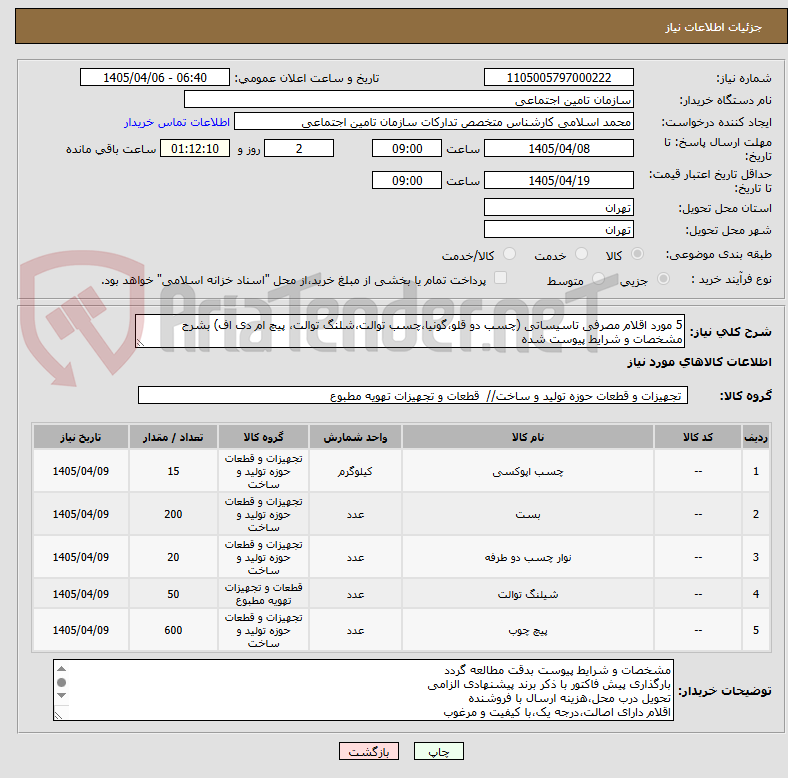Select the چسب اپوکسی row item name
788x778 pixels.
(x=528, y=471)
